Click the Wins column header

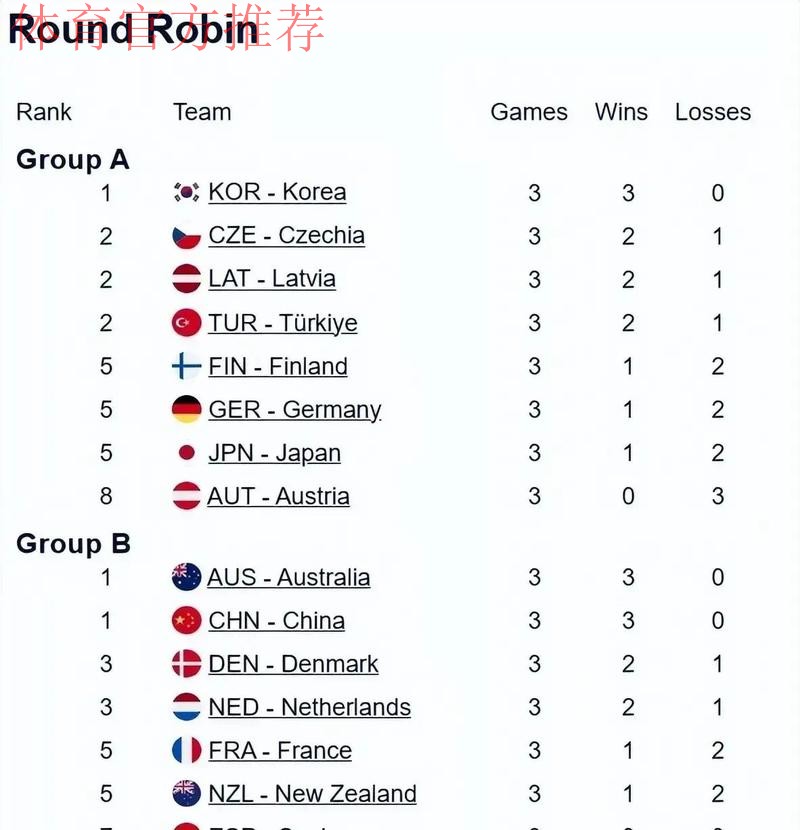[621, 112]
